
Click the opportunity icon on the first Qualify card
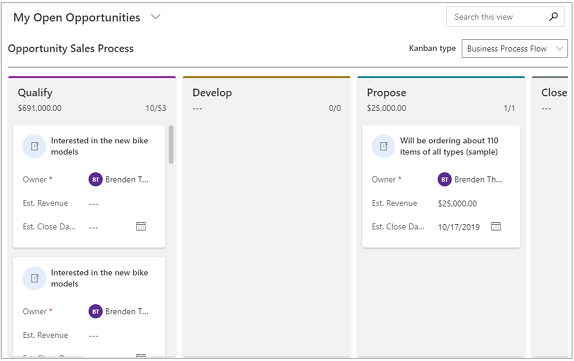pyautogui.click(x=34, y=146)
